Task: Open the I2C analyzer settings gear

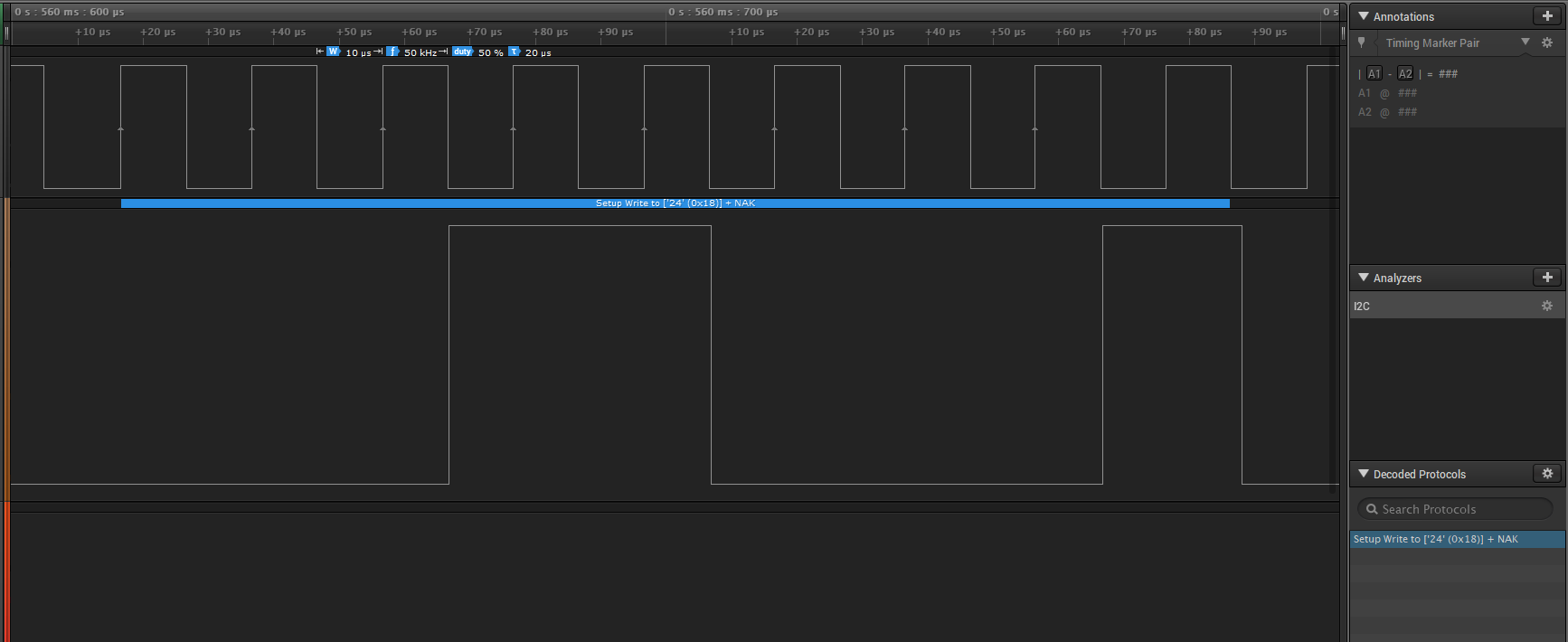Action: pos(1547,306)
